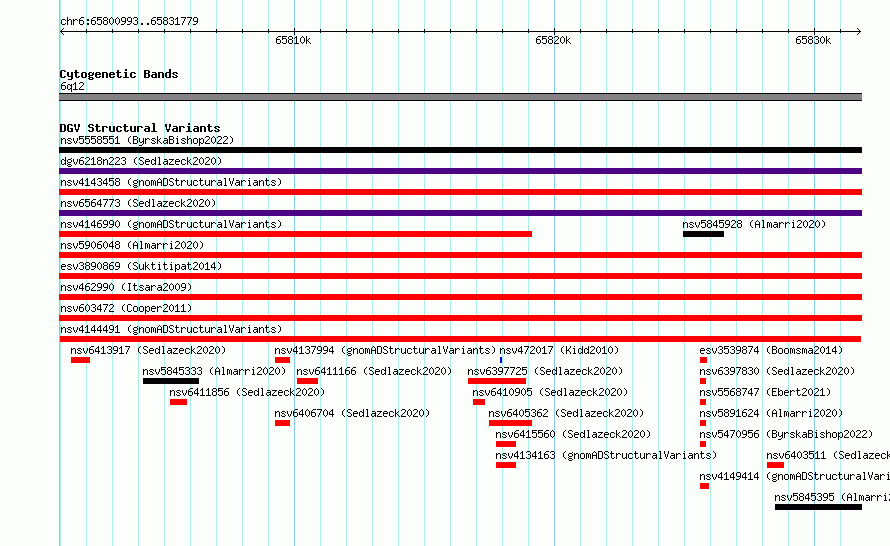890x546 pixels.
Task: Select the dgv6218n223 (Sedlazeck2020) label
Action: click(141, 161)
